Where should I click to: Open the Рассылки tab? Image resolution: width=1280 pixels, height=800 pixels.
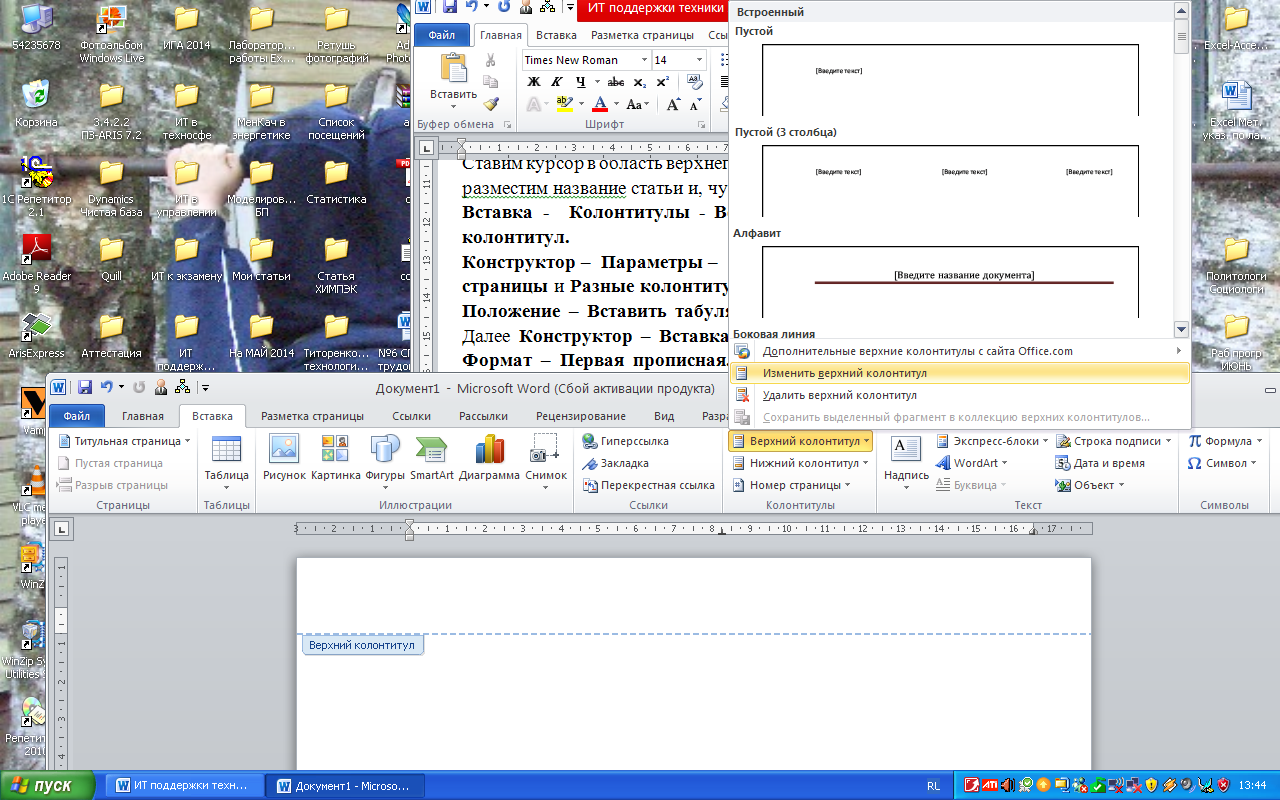pyautogui.click(x=483, y=416)
